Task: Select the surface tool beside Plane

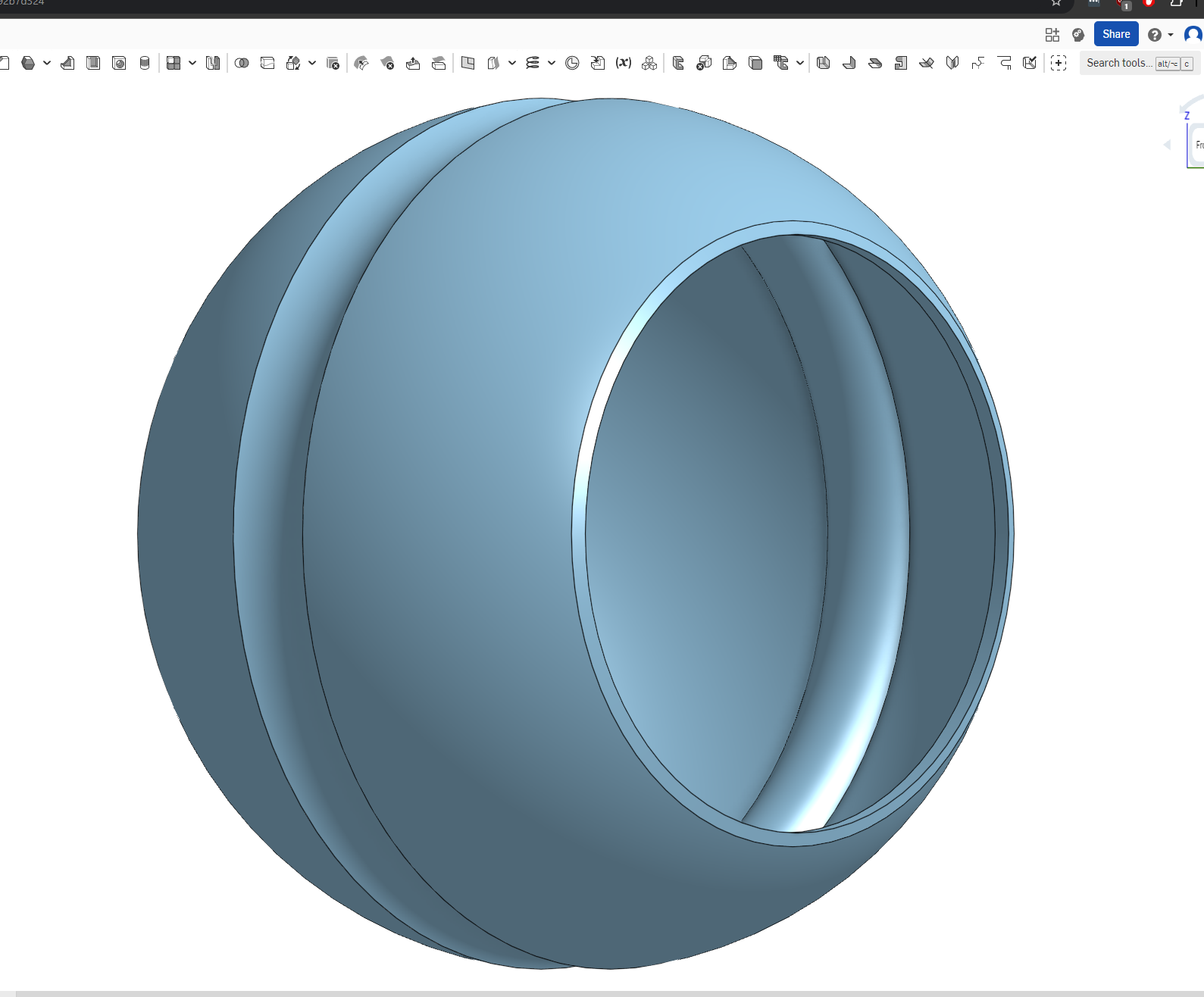Action: (x=493, y=63)
